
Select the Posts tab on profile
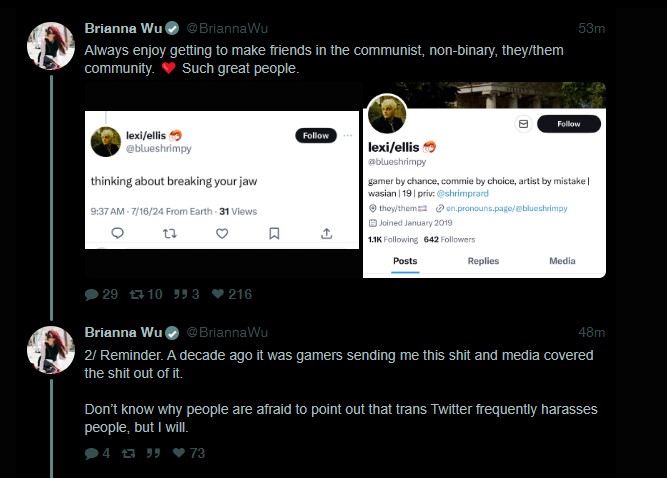click(405, 261)
